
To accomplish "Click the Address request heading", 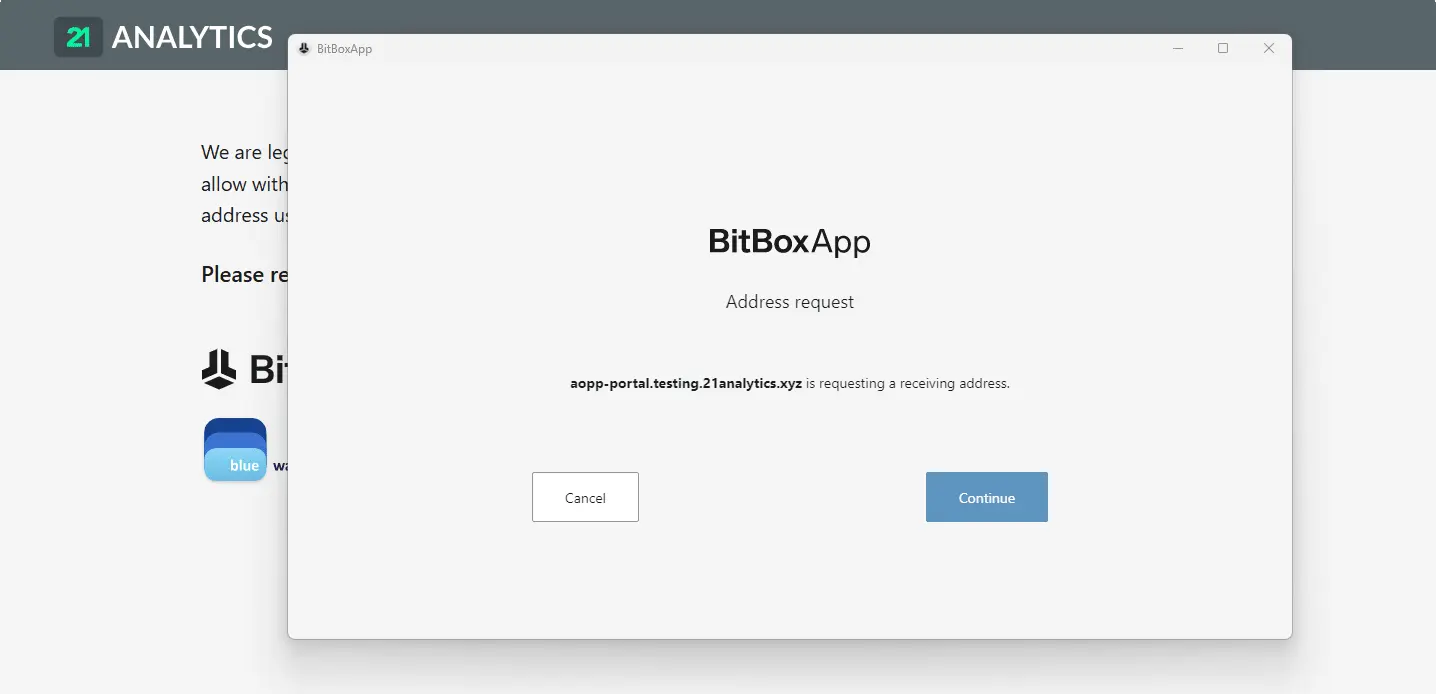I will [x=789, y=301].
